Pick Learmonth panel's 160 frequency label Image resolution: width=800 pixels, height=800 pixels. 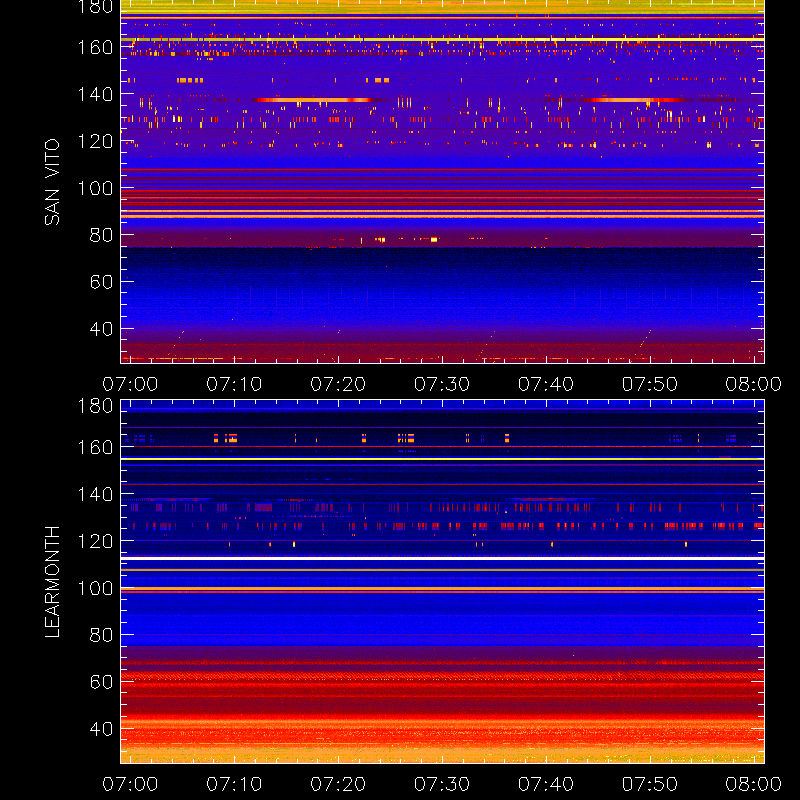click(95, 447)
